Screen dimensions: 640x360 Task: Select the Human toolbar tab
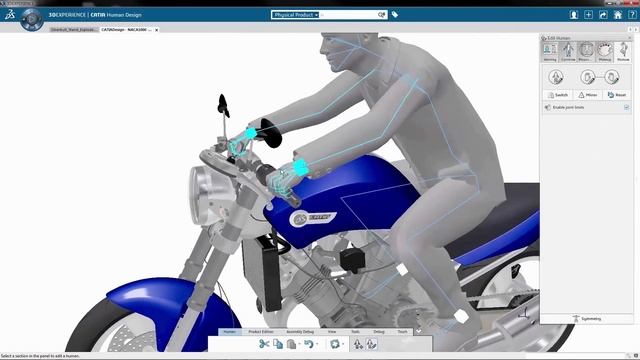pyautogui.click(x=229, y=332)
